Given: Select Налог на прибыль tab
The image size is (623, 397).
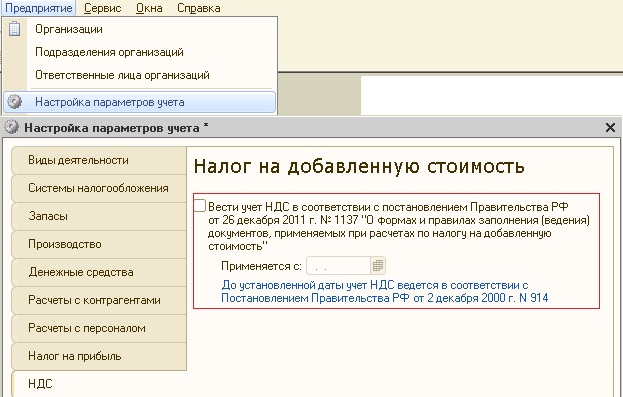Looking at the screenshot, I should [x=99, y=356].
